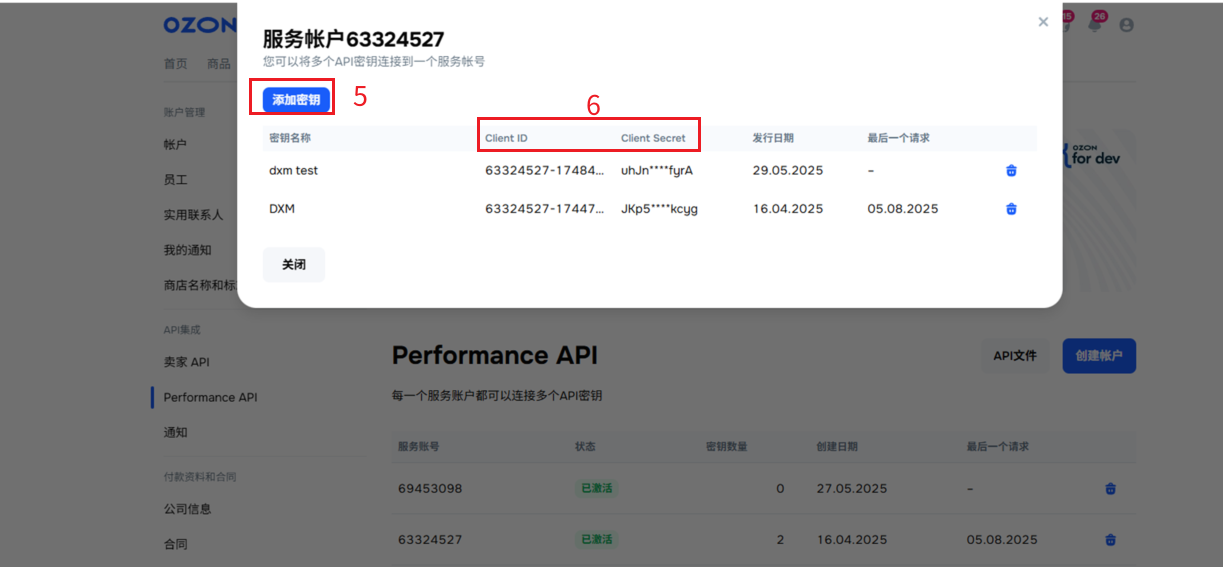Click client secret uhJn****fyrA
Image resolution: width=1223 pixels, height=567 pixels.
(x=657, y=171)
